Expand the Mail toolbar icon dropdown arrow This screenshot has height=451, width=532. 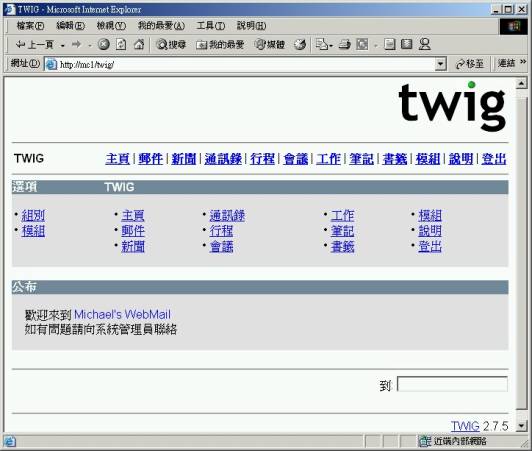point(331,45)
